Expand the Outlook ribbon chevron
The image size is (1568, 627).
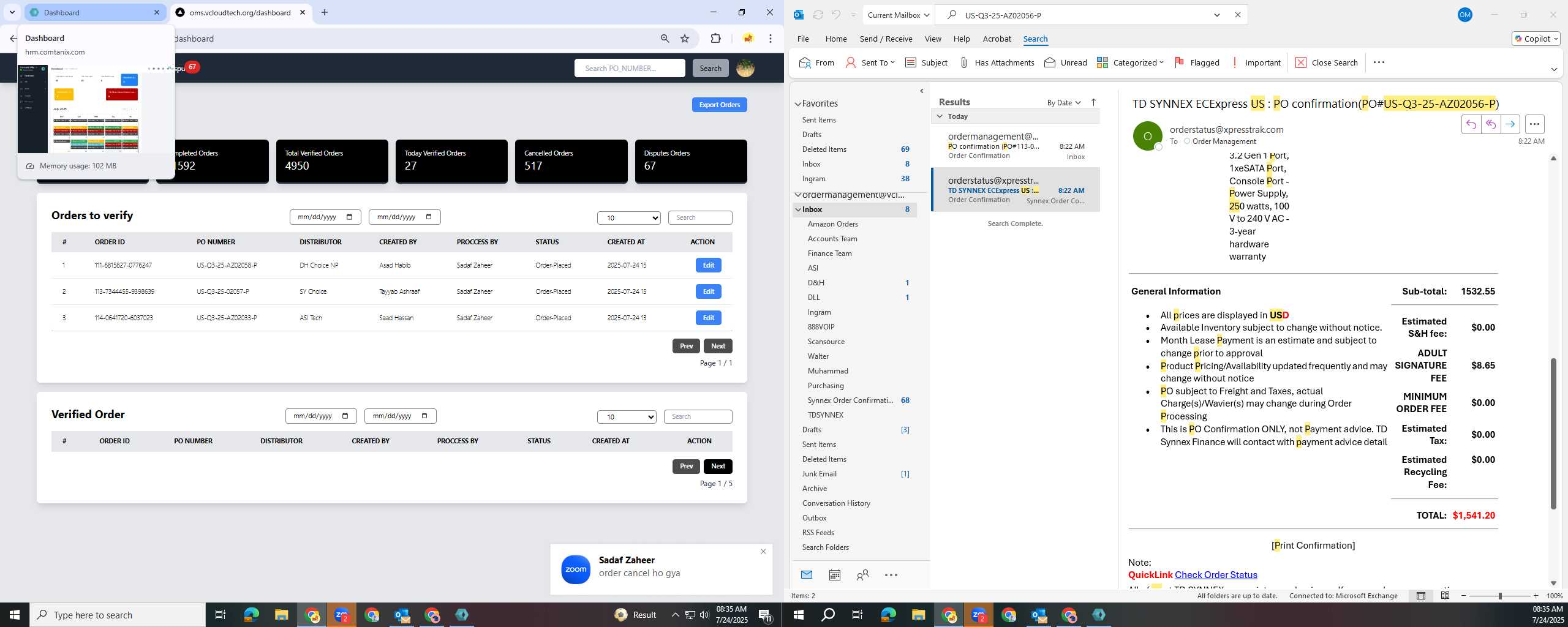[1554, 69]
